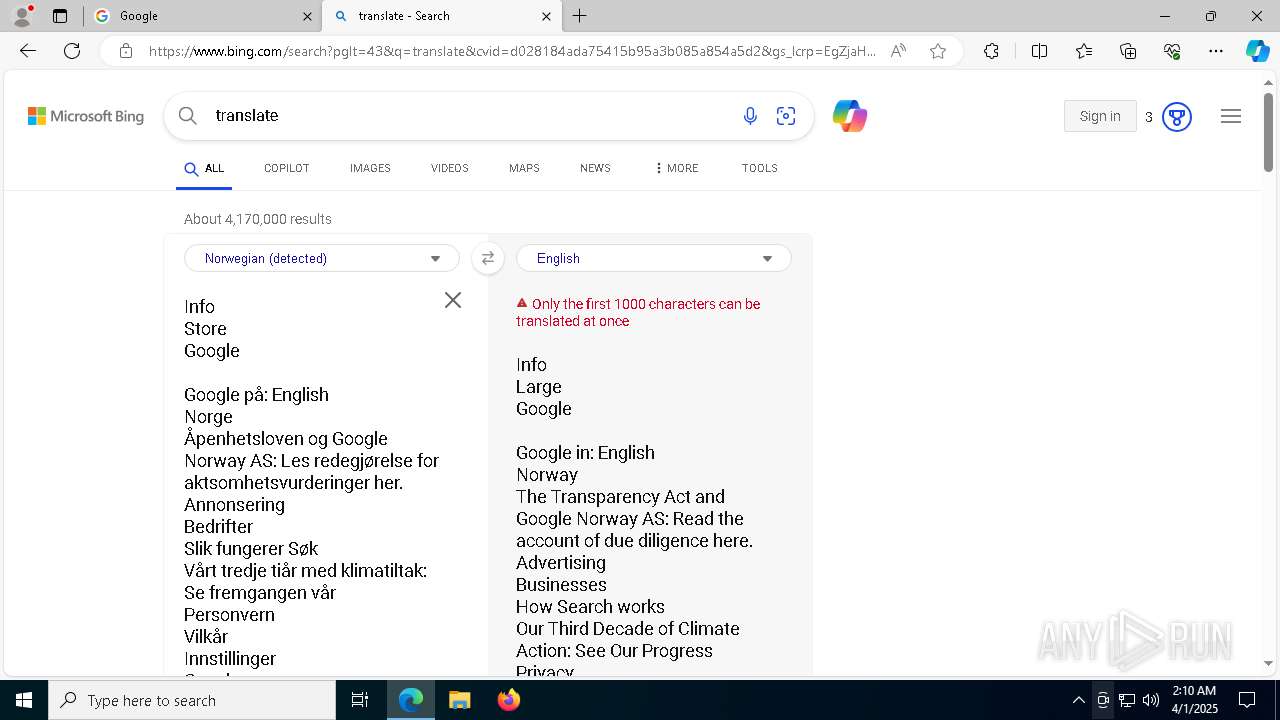Open the NEWS search tab
The width and height of the screenshot is (1280, 720).
click(595, 168)
